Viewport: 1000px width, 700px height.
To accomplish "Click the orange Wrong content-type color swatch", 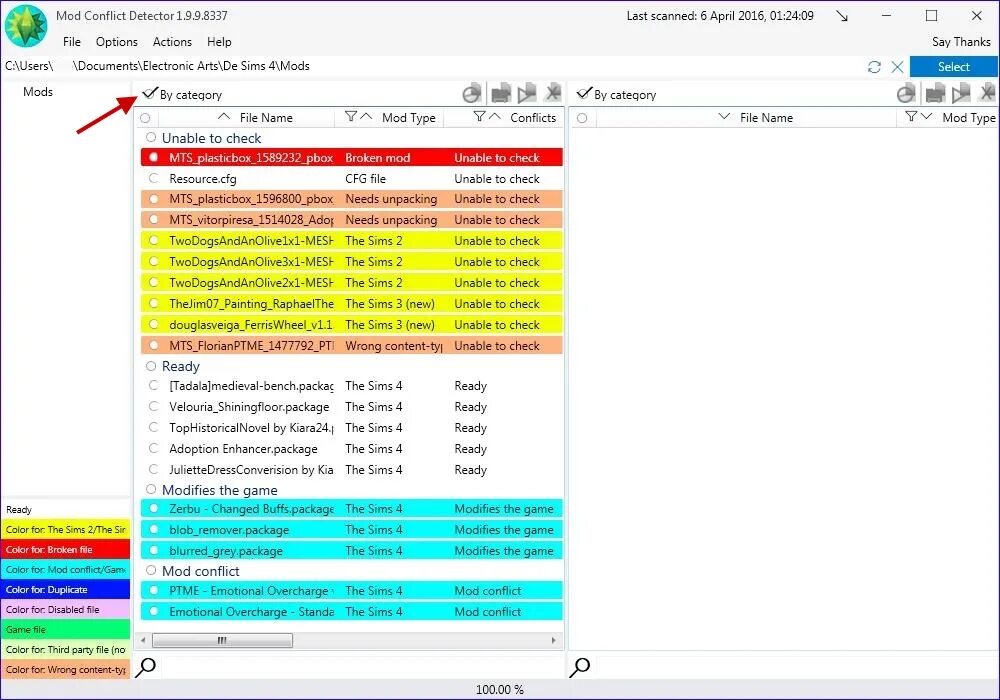I will (x=66, y=669).
